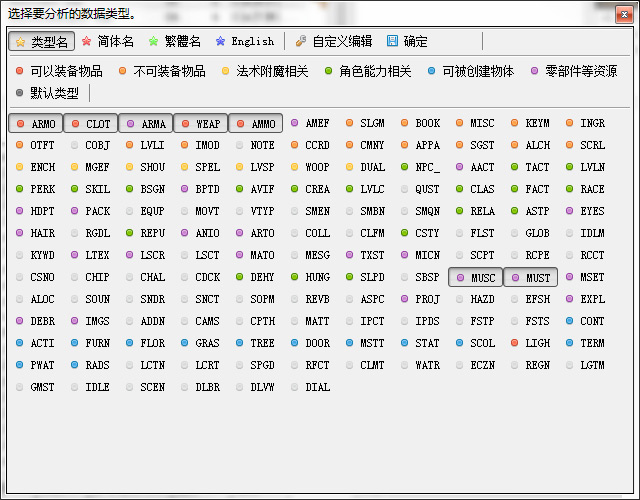
Task: Toggle the ARMA type off
Action: [x=146, y=123]
